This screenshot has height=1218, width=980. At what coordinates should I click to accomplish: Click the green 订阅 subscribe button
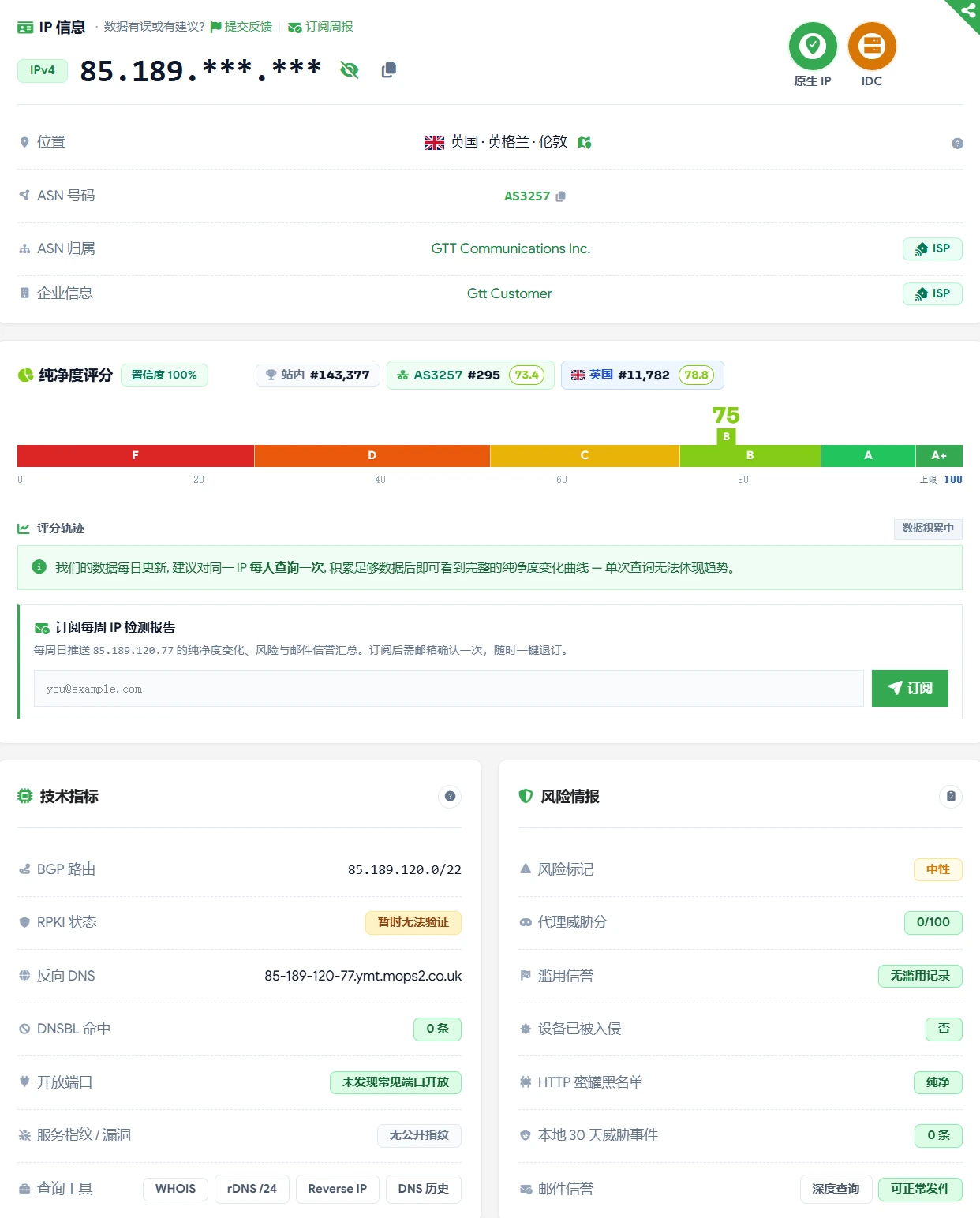[910, 689]
